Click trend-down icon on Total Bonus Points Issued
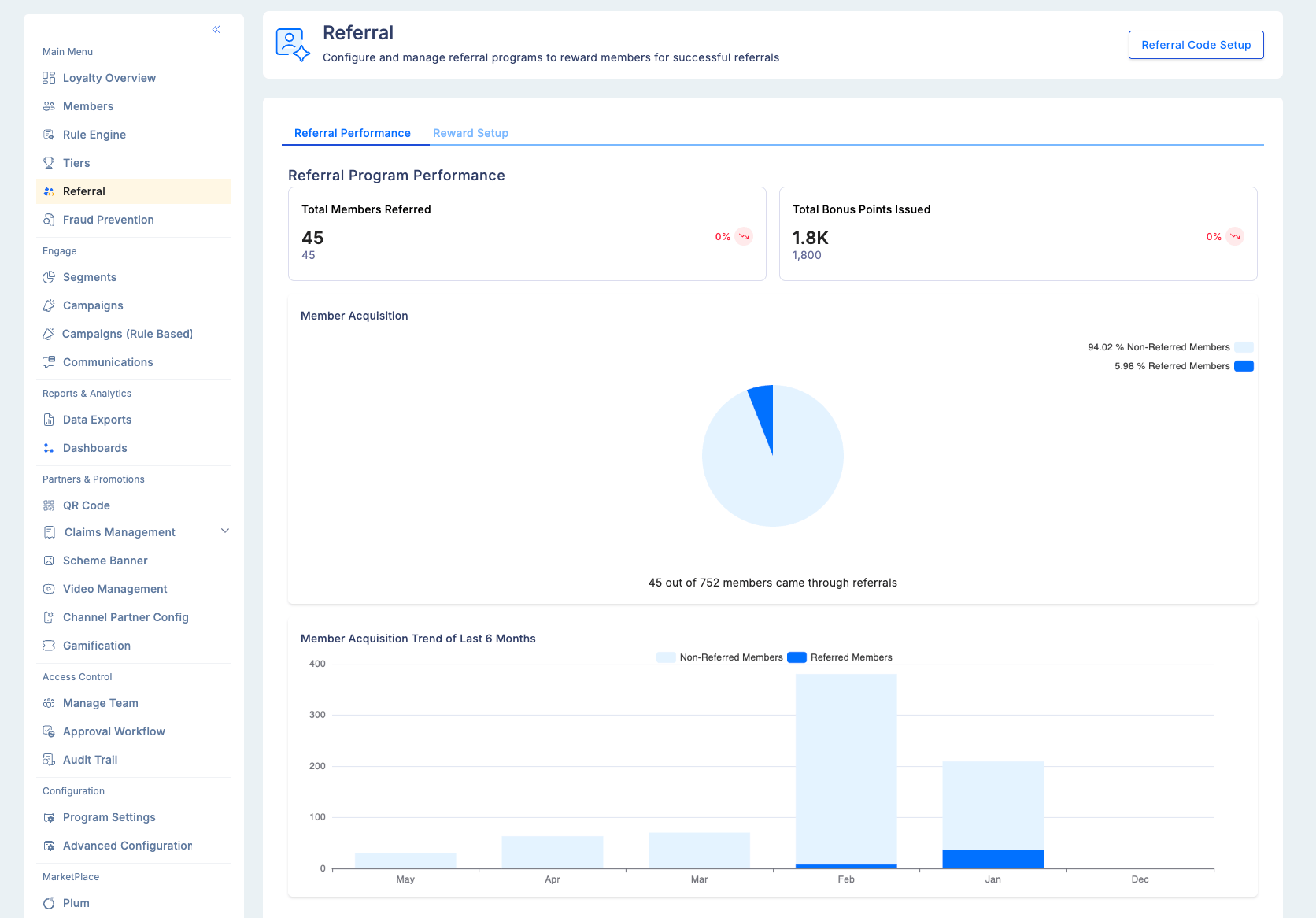Image resolution: width=1316 pixels, height=918 pixels. tap(1235, 236)
